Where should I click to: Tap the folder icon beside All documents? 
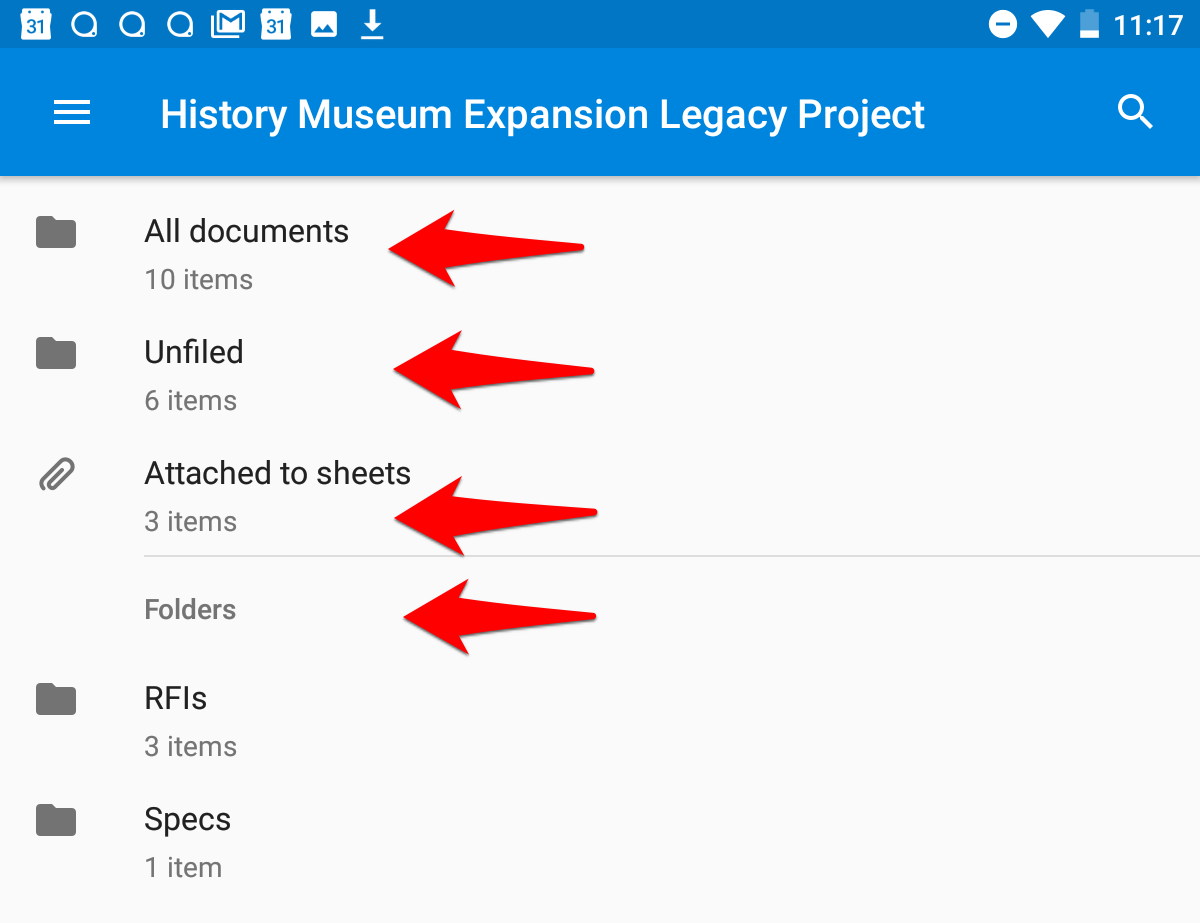point(56,232)
